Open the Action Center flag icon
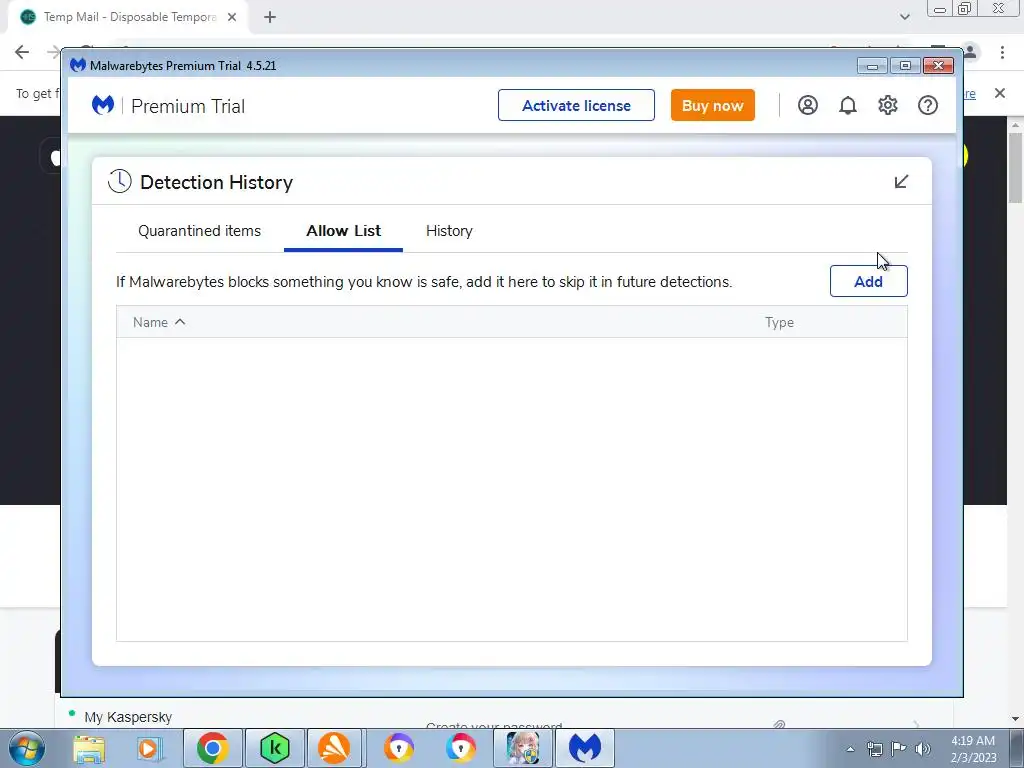 [899, 749]
